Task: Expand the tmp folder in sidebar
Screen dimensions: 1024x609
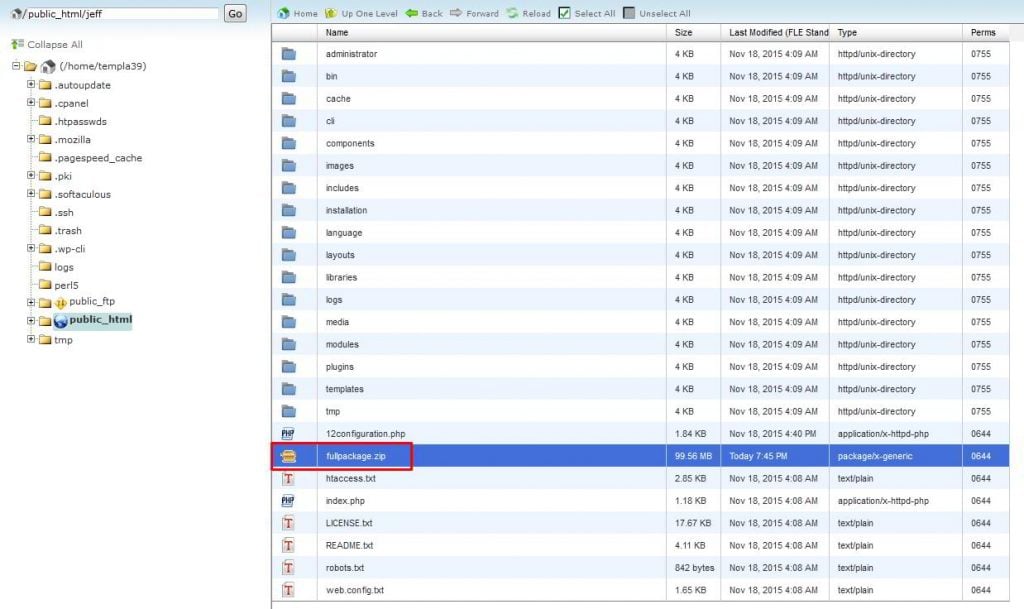Action: tap(31, 339)
